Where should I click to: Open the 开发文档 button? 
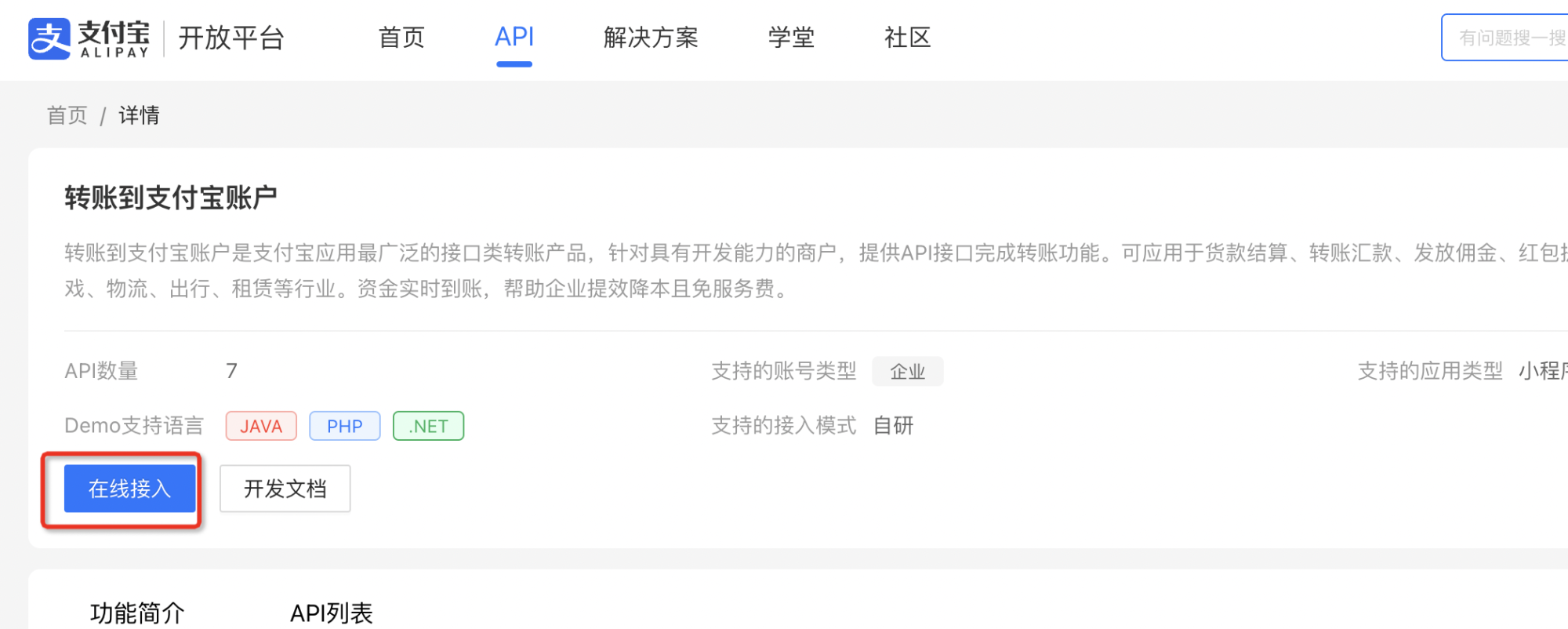(x=285, y=489)
